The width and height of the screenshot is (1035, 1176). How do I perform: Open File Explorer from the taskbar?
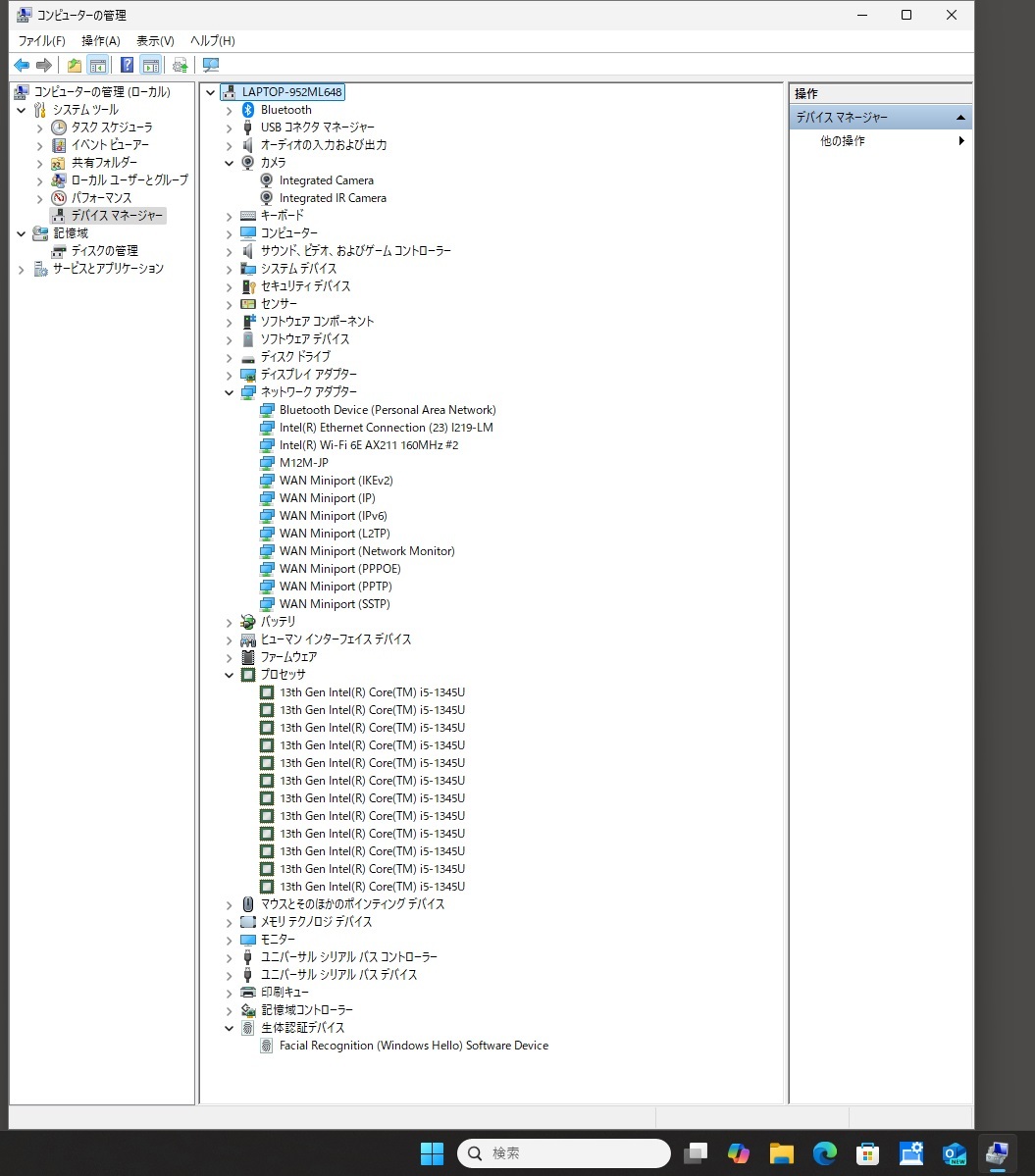(x=782, y=1153)
